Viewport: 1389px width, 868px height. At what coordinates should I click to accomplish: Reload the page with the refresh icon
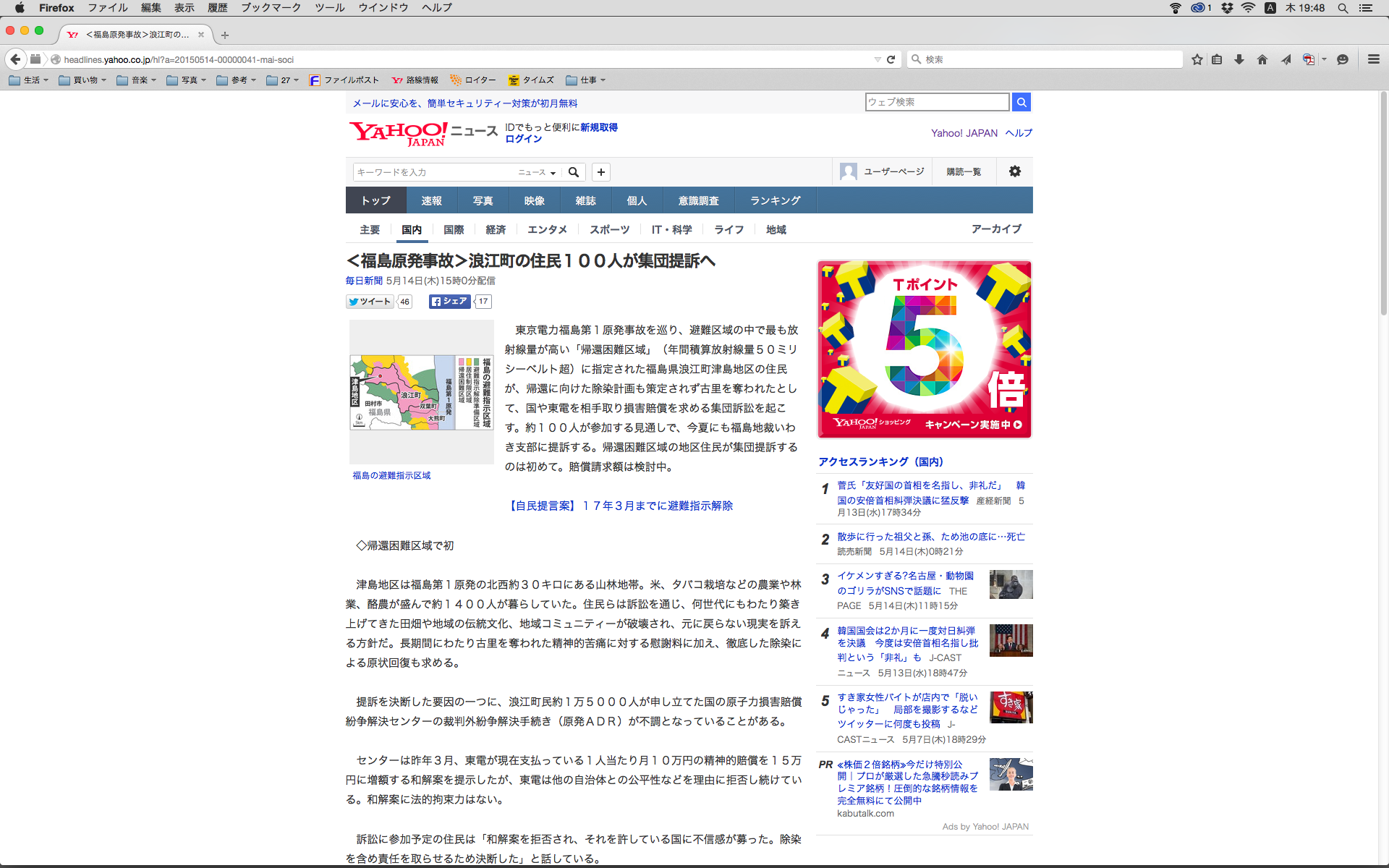[891, 59]
